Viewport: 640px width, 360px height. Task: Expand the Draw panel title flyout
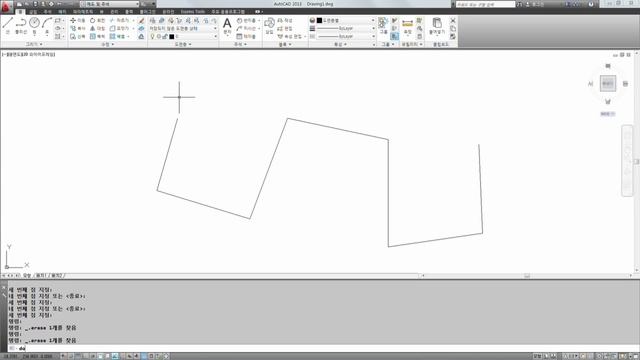pos(34,44)
